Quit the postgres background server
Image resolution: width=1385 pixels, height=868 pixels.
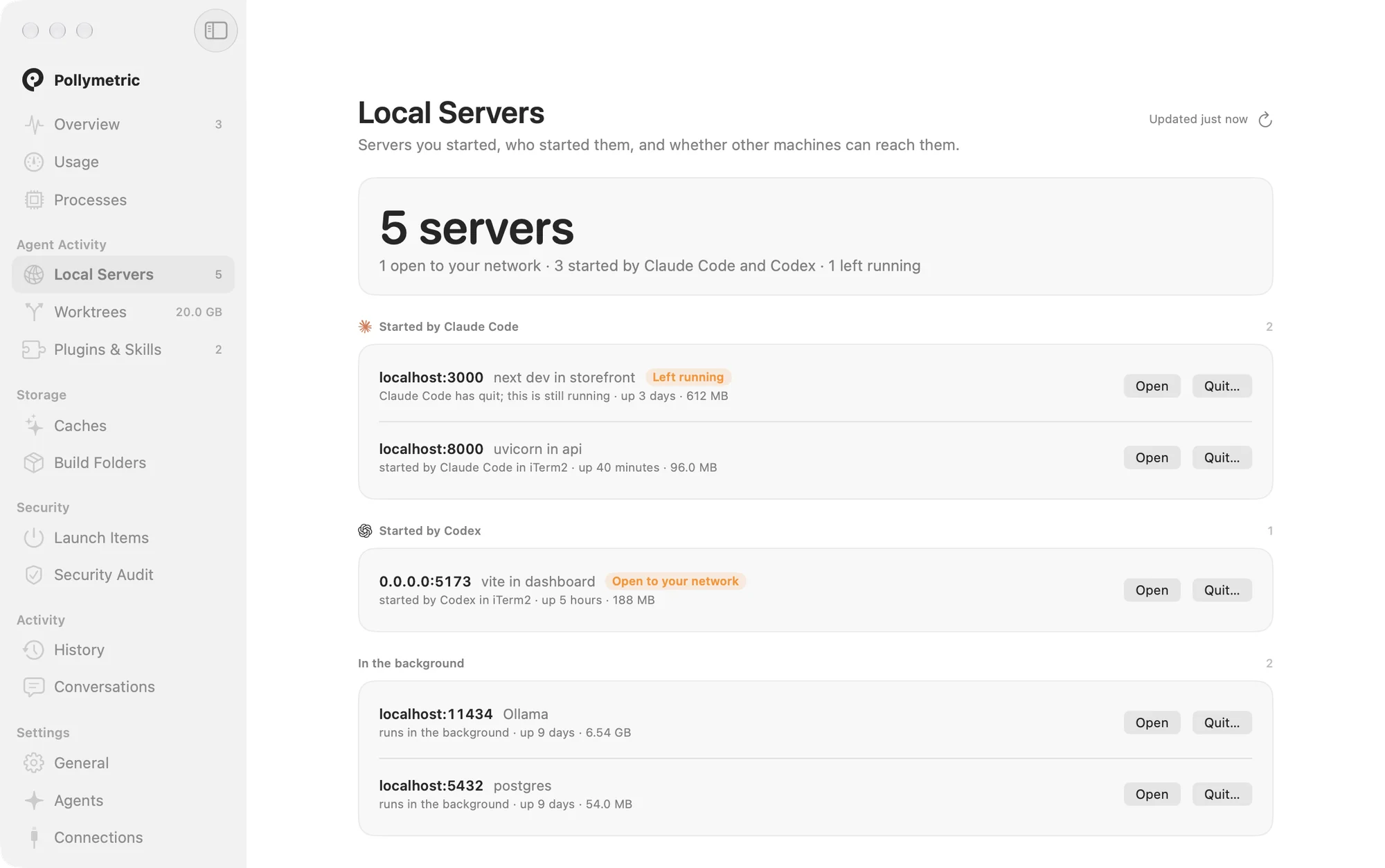click(x=1222, y=795)
